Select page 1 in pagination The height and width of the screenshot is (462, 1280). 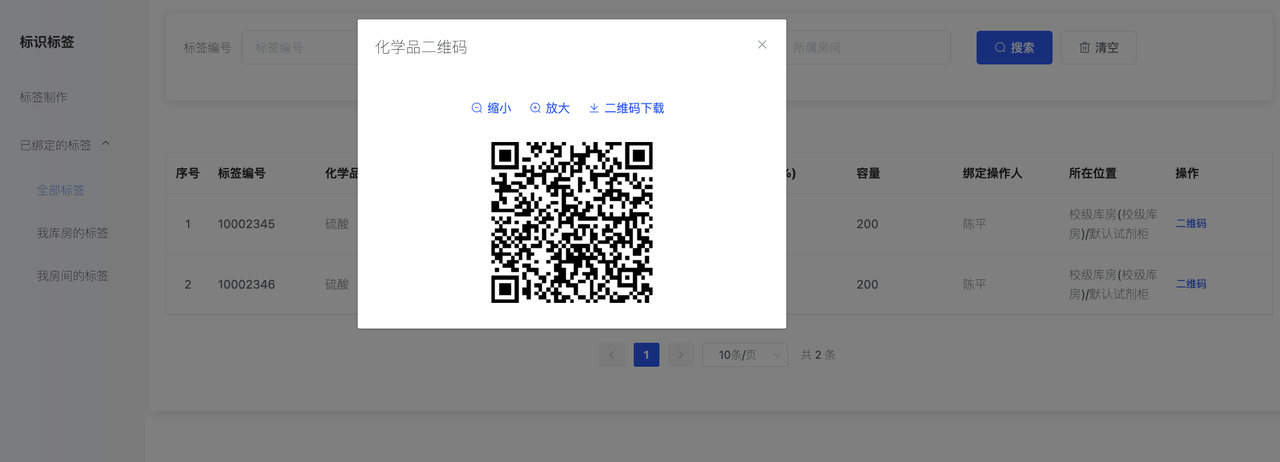[x=646, y=355]
